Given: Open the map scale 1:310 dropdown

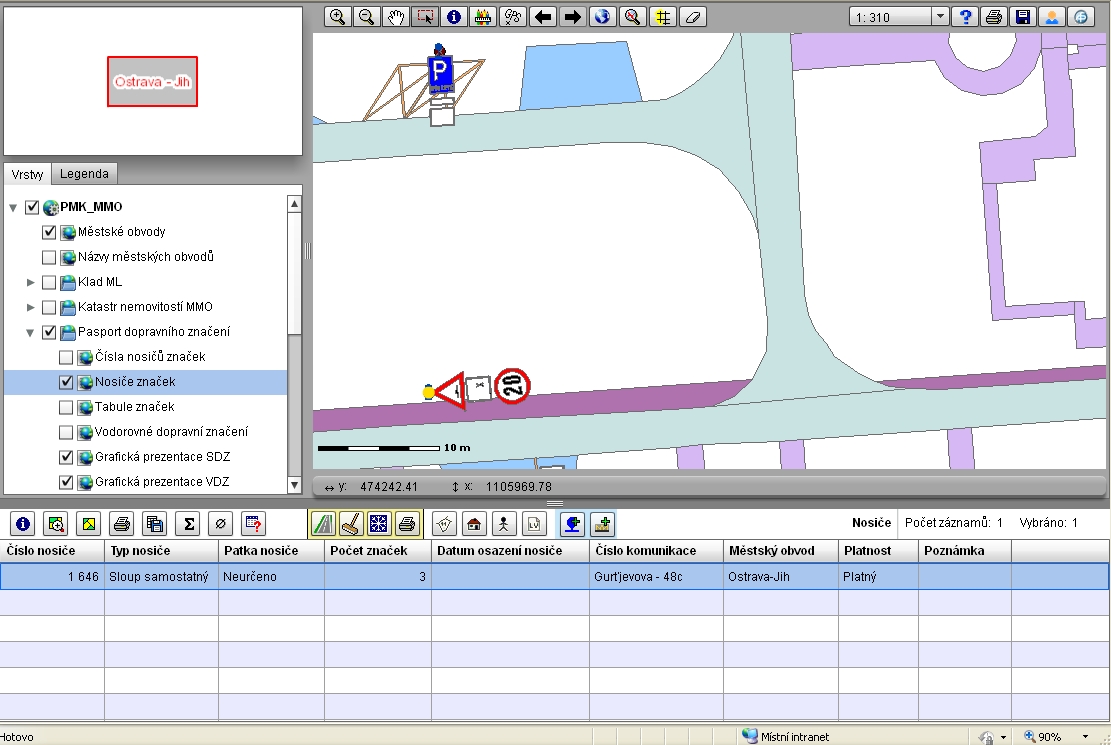Looking at the screenshot, I should tap(940, 17).
